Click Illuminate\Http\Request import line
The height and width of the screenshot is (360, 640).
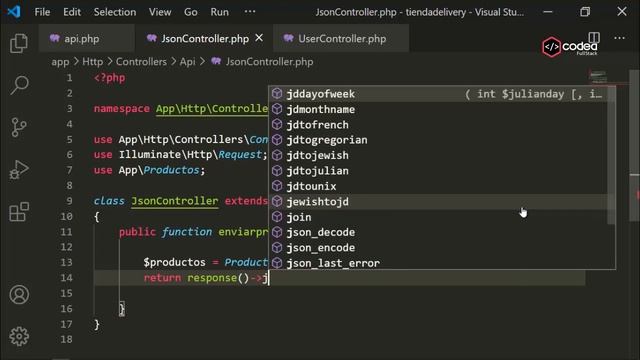pos(181,155)
